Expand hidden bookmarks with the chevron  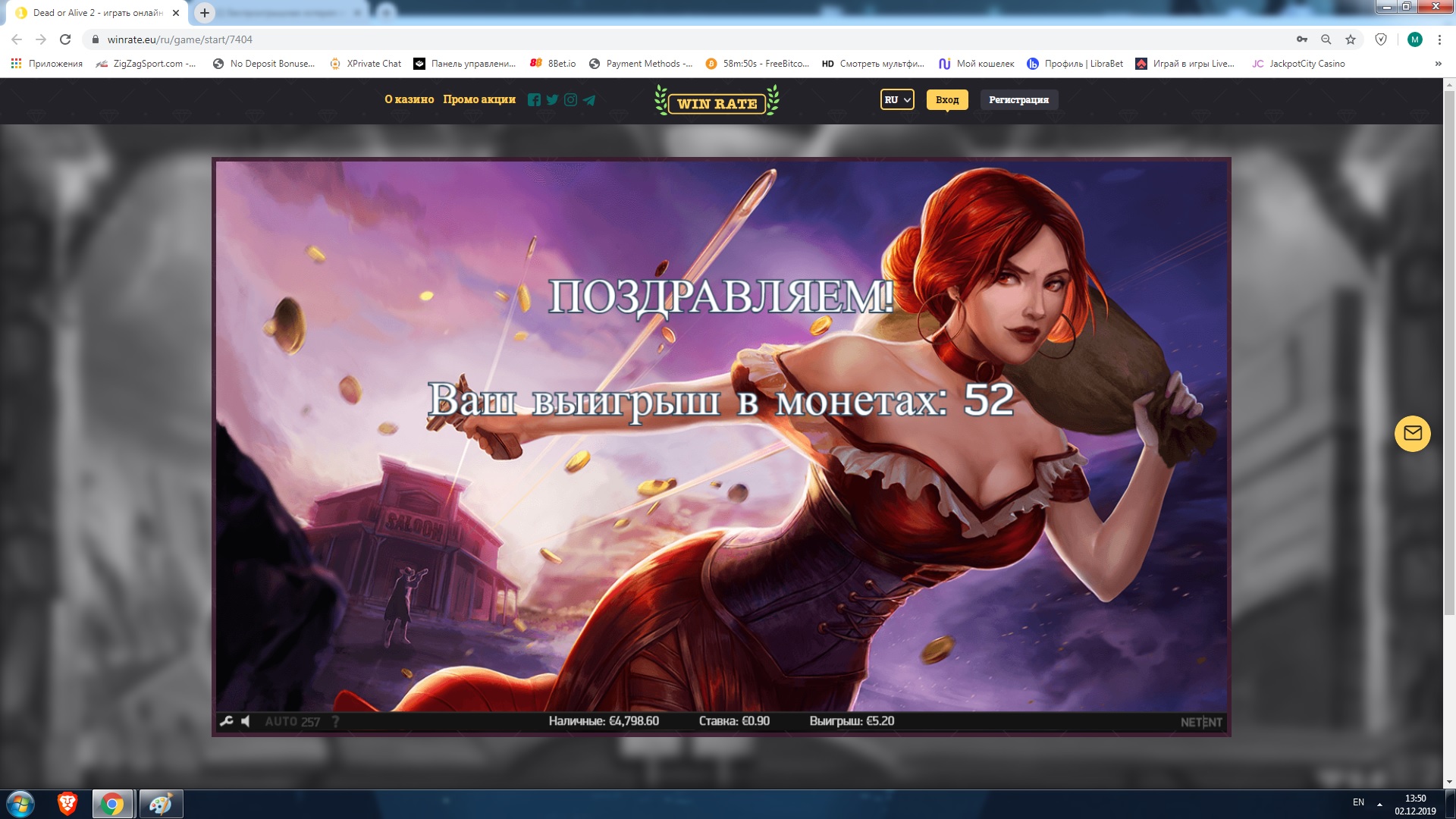point(1438,64)
